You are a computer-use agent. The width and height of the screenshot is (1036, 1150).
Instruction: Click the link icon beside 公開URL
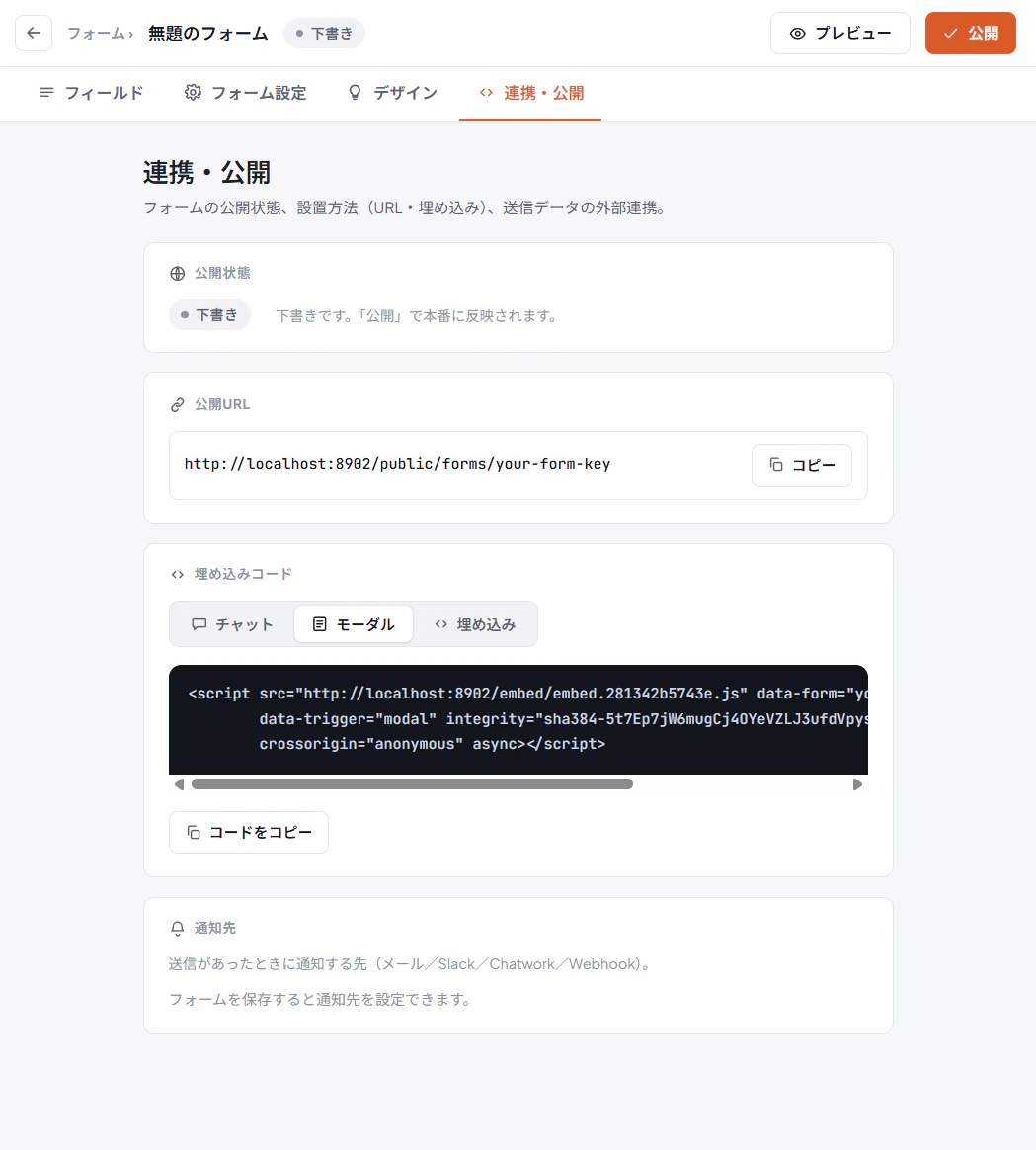click(x=178, y=405)
